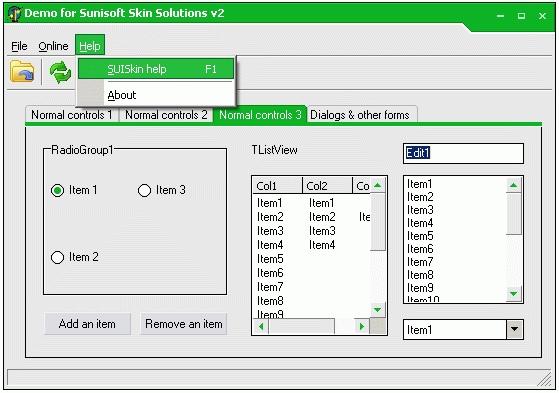Switch to the Normal controls 2 tab
The image size is (559, 393).
(166, 115)
